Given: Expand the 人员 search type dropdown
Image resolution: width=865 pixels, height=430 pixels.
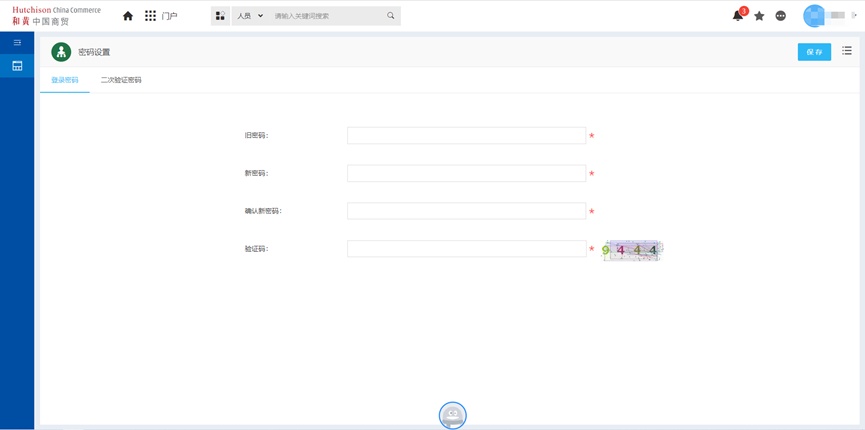Looking at the screenshot, I should pyautogui.click(x=250, y=16).
